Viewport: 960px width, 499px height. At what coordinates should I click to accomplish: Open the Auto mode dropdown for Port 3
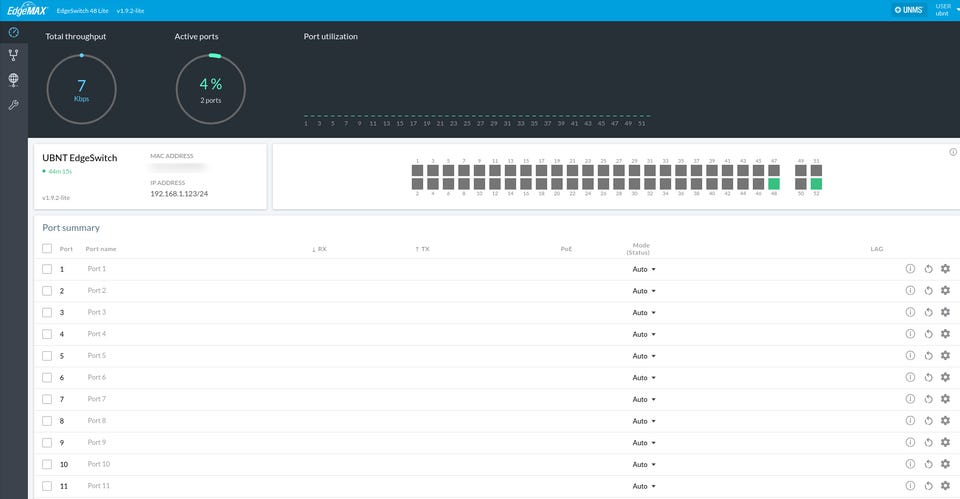coord(643,313)
